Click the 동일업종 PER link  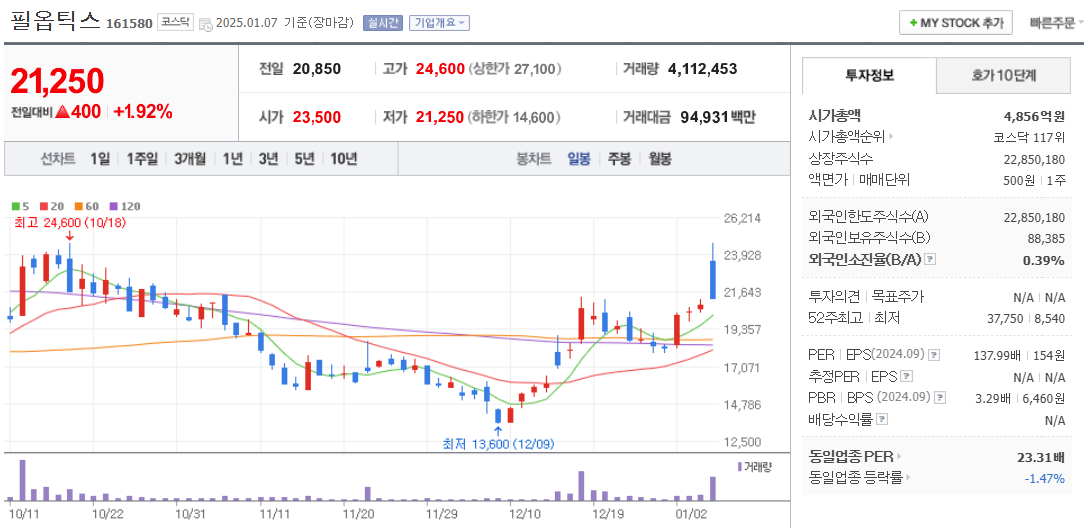pos(850,457)
